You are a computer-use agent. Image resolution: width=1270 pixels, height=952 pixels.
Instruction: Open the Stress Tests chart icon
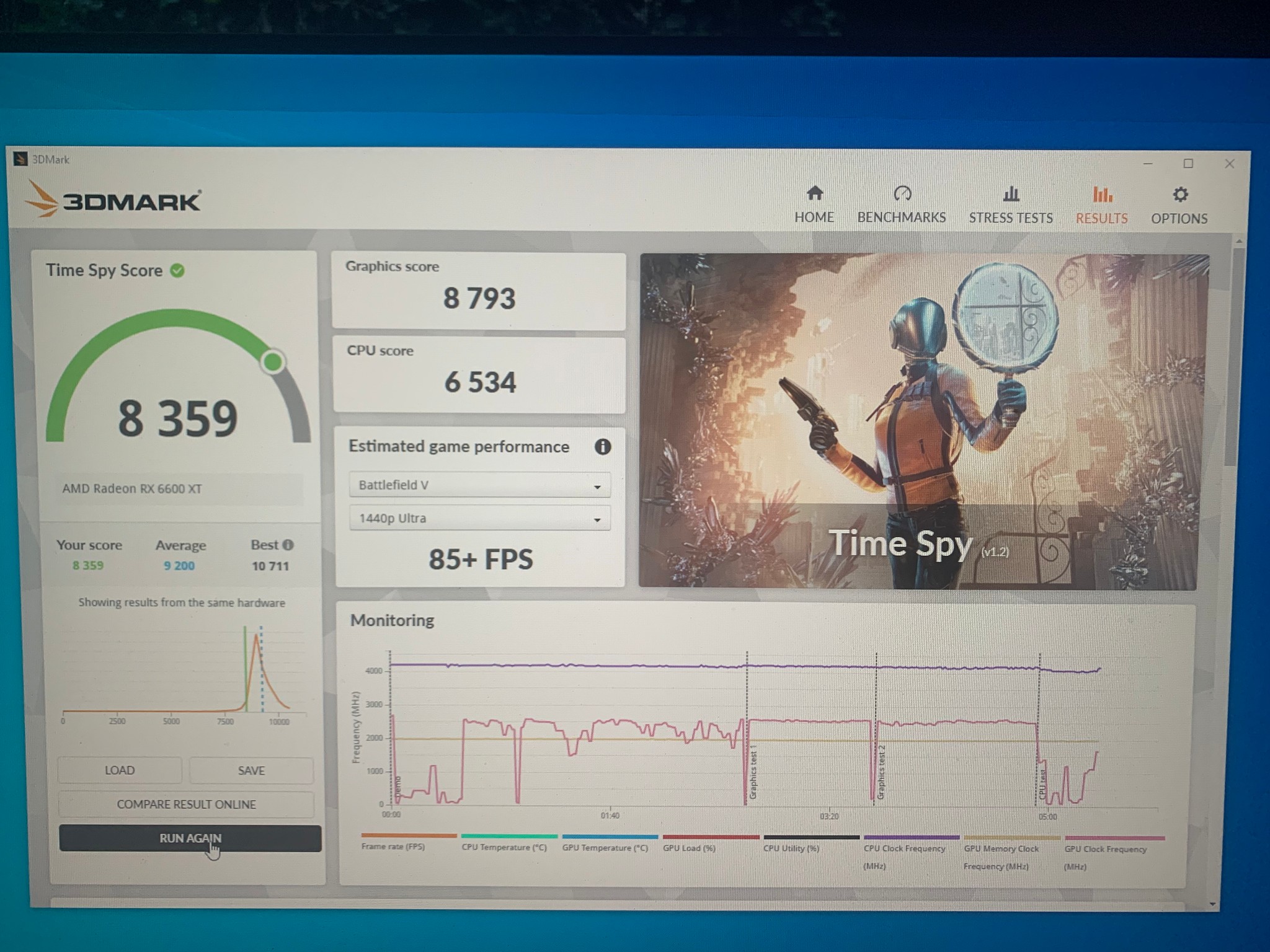point(1011,195)
